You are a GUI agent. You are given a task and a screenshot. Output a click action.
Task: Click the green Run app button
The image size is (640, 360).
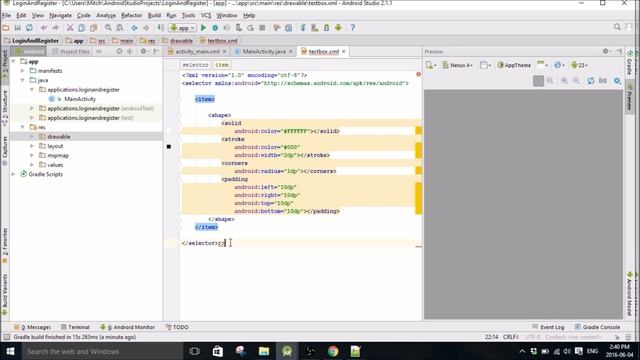[x=203, y=28]
